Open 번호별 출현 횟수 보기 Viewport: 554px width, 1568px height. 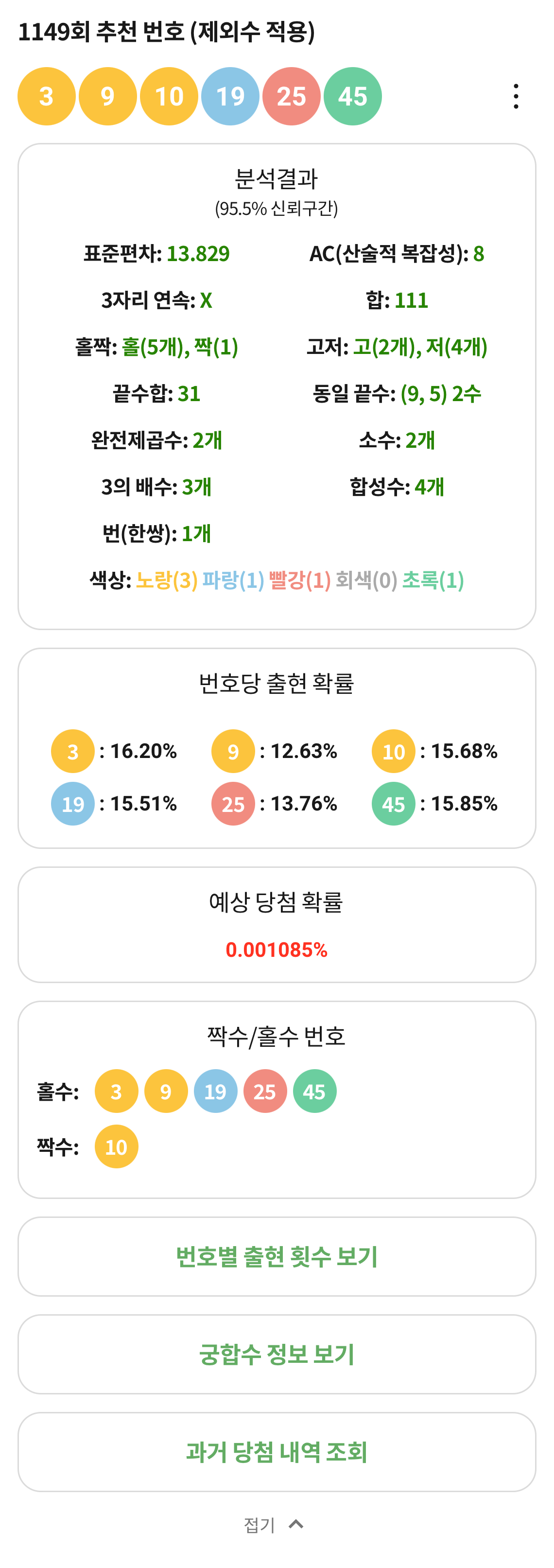point(277,1256)
